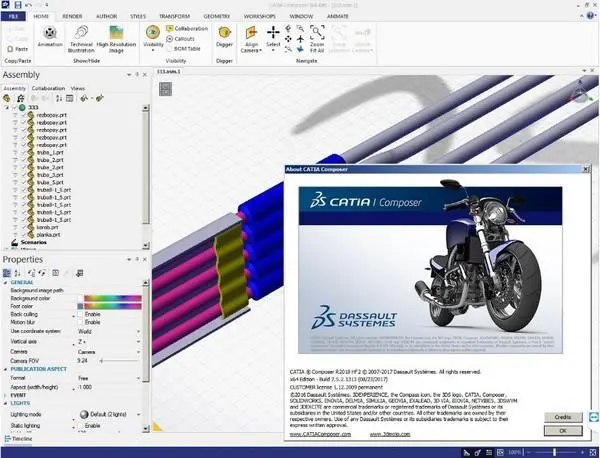Open the Vertical axis dropdown
600x458 pixels.
pos(109,341)
